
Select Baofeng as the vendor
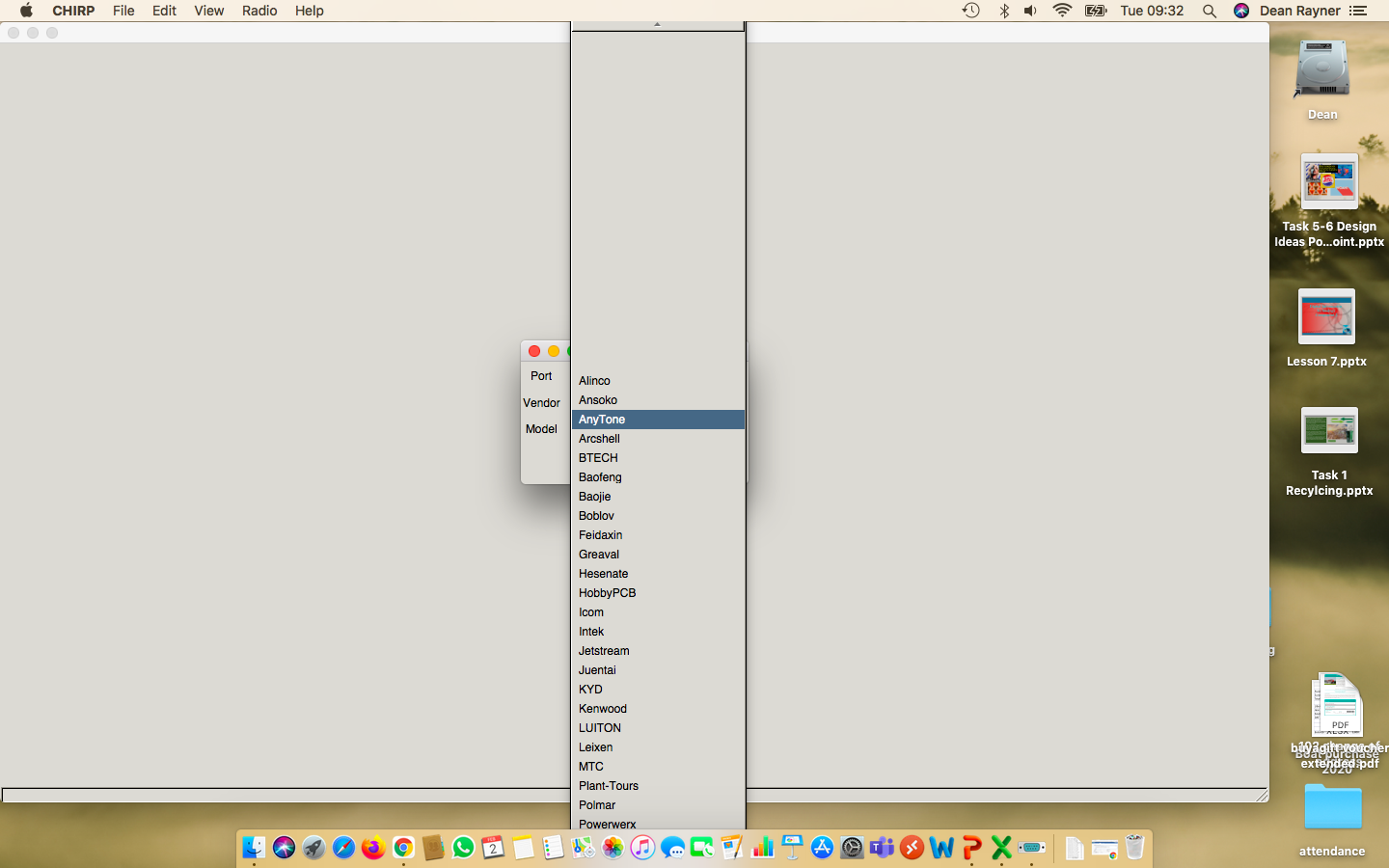658,477
